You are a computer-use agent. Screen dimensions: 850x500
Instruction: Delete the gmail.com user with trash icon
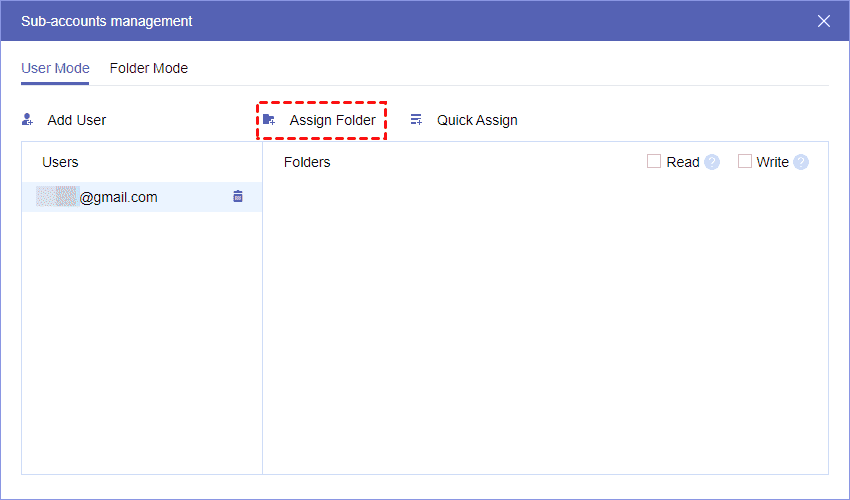tap(238, 197)
